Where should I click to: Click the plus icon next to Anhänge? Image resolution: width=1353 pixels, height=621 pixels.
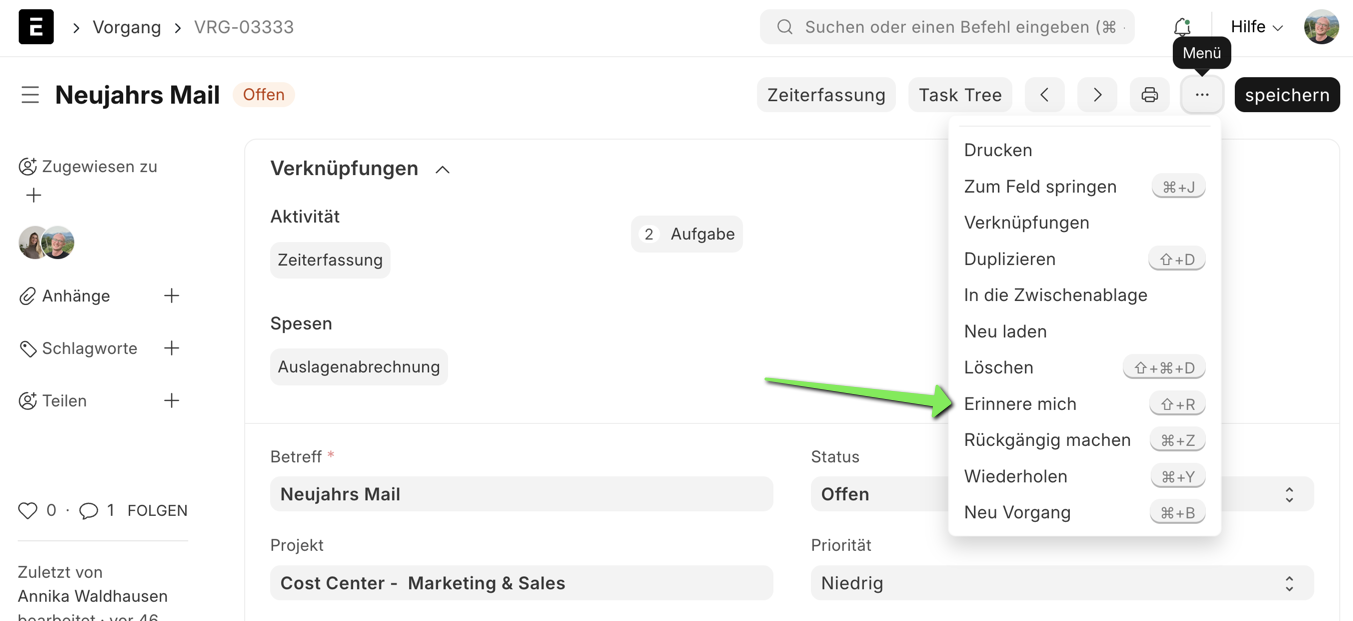click(171, 296)
